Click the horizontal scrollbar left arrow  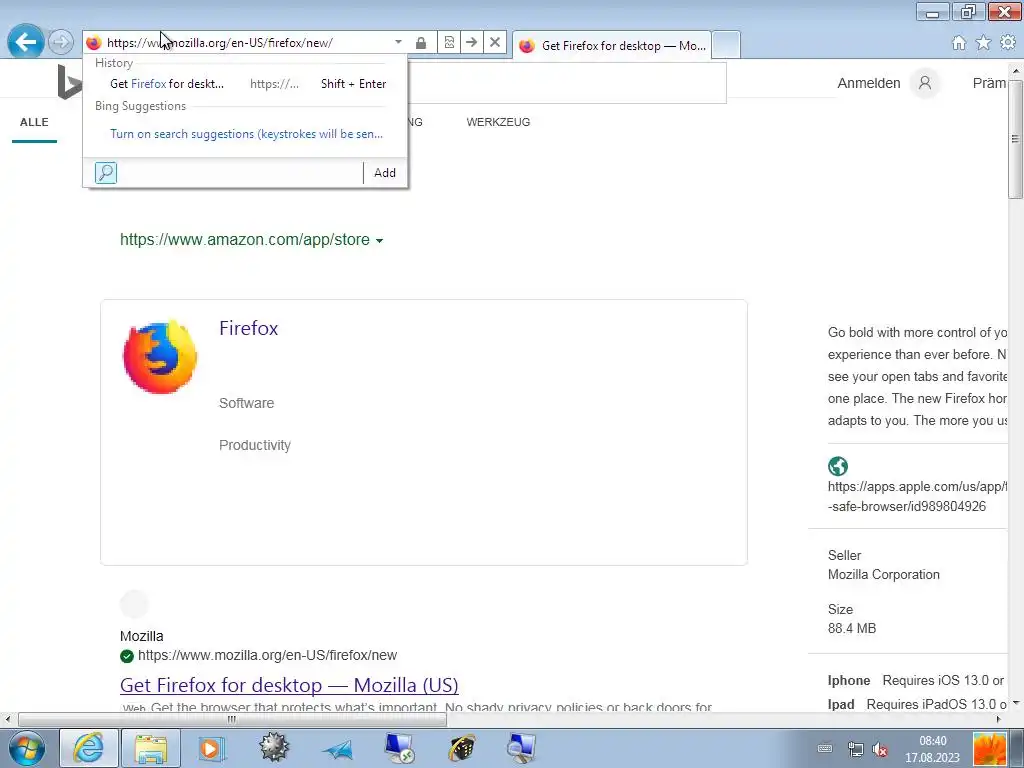point(8,720)
